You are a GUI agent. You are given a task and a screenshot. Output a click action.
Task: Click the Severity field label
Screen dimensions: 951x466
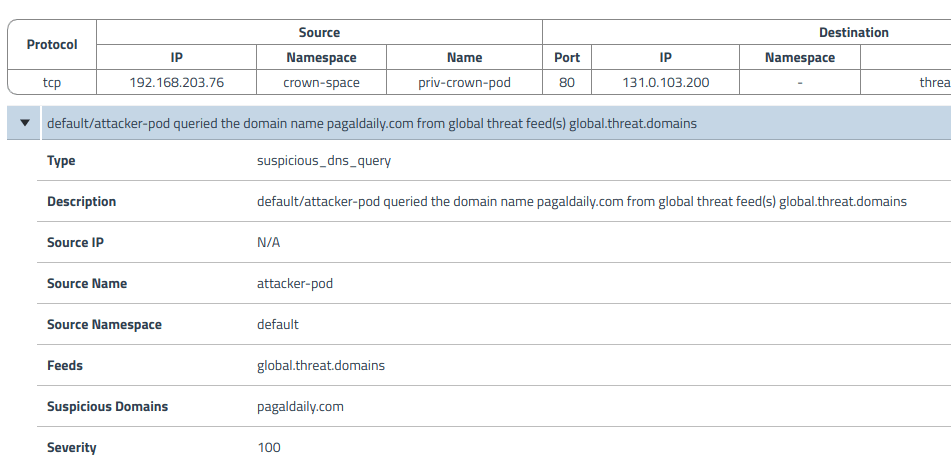(x=72, y=448)
